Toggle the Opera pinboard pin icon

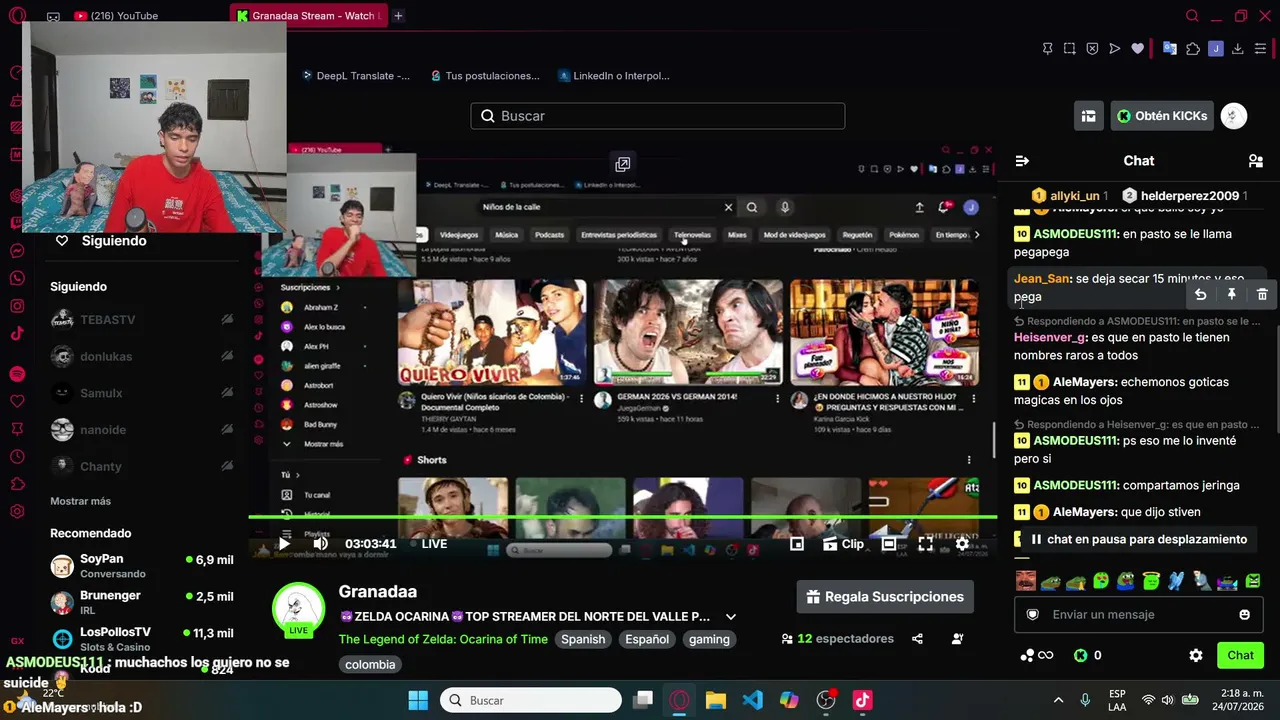tap(1047, 48)
